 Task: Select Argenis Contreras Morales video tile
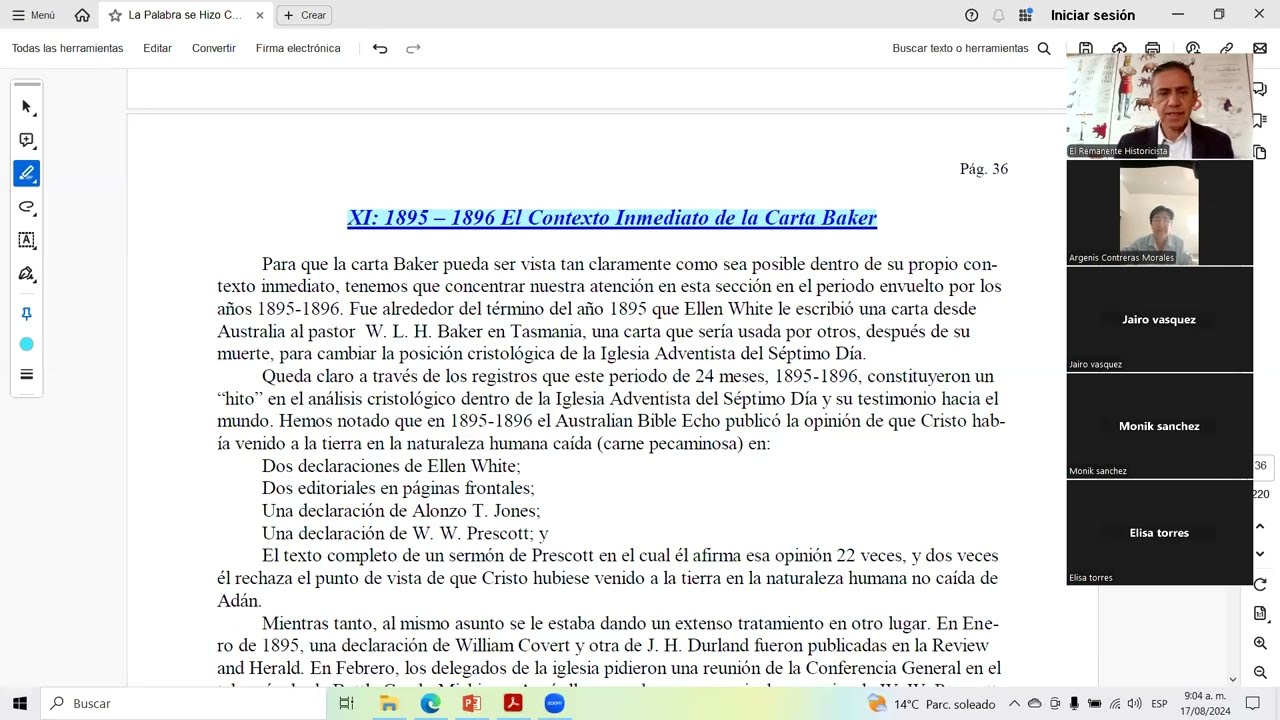[1160, 212]
